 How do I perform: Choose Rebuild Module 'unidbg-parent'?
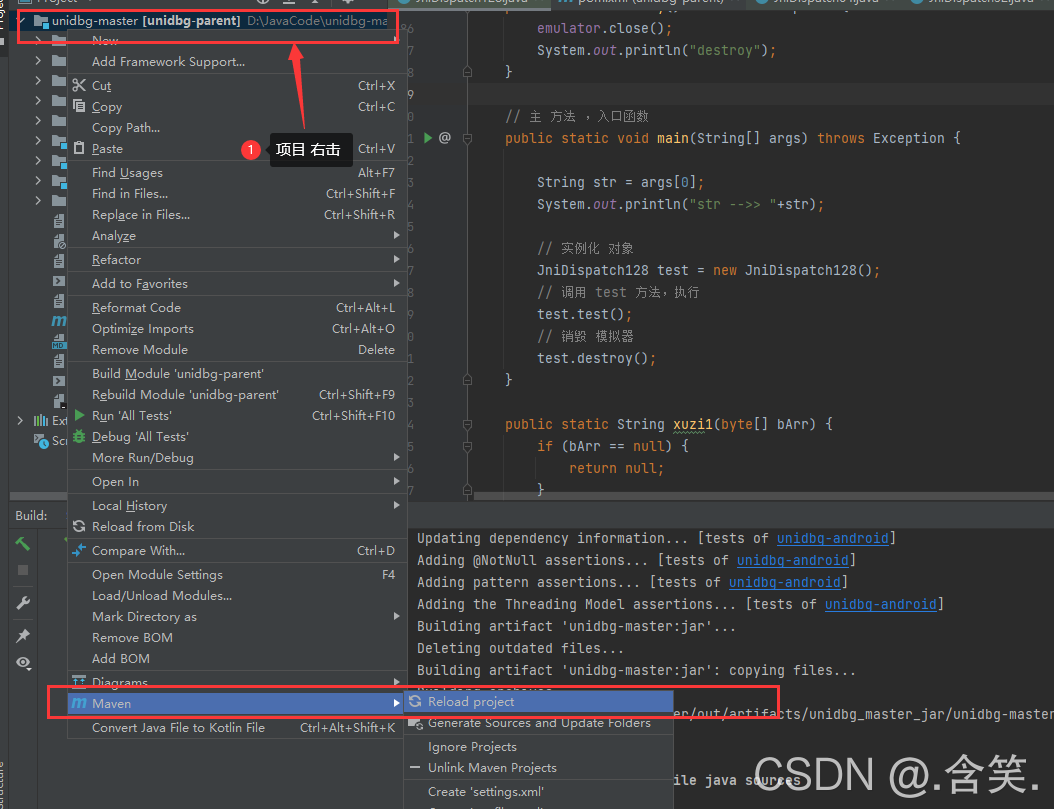pos(238,394)
